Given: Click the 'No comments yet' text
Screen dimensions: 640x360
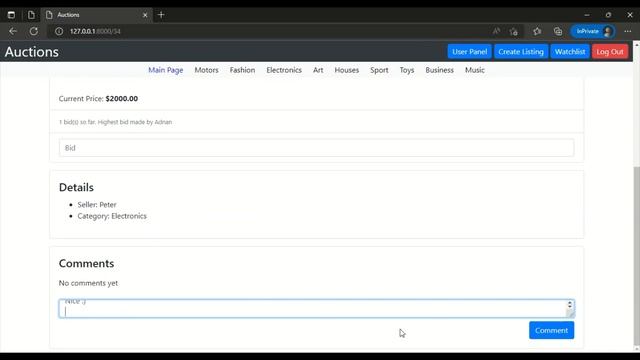Looking at the screenshot, I should 88,283.
